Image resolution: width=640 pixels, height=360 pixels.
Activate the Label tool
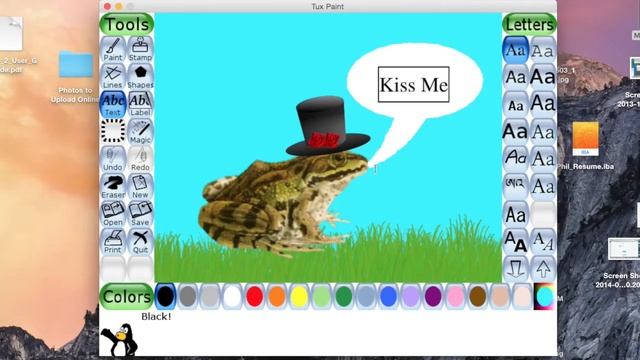pos(140,104)
